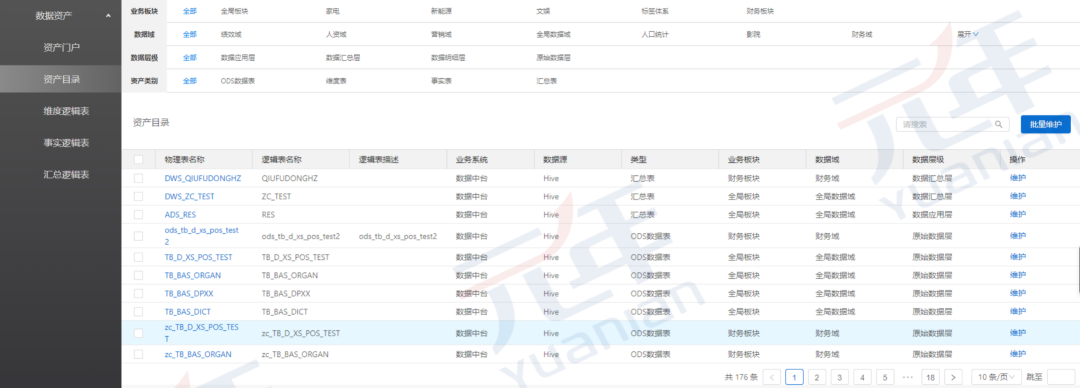The width and height of the screenshot is (1080, 388).
Task: Filter 数据层级 by 数据明细层
Action: click(448, 58)
